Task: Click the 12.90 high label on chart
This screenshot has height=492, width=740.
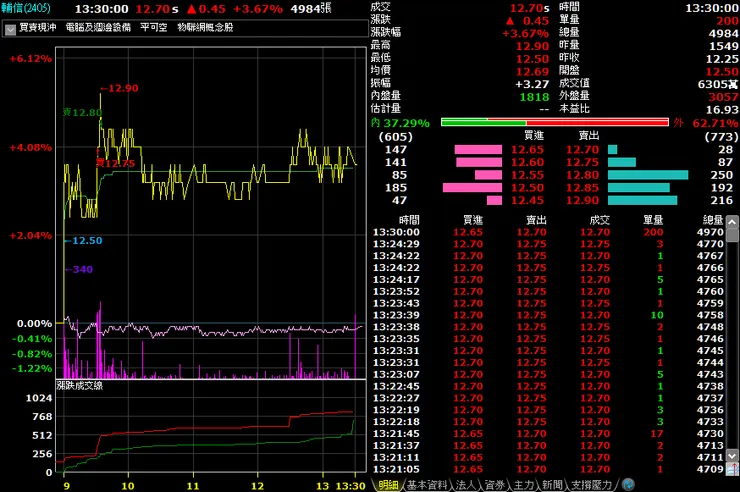Action: 119,88
